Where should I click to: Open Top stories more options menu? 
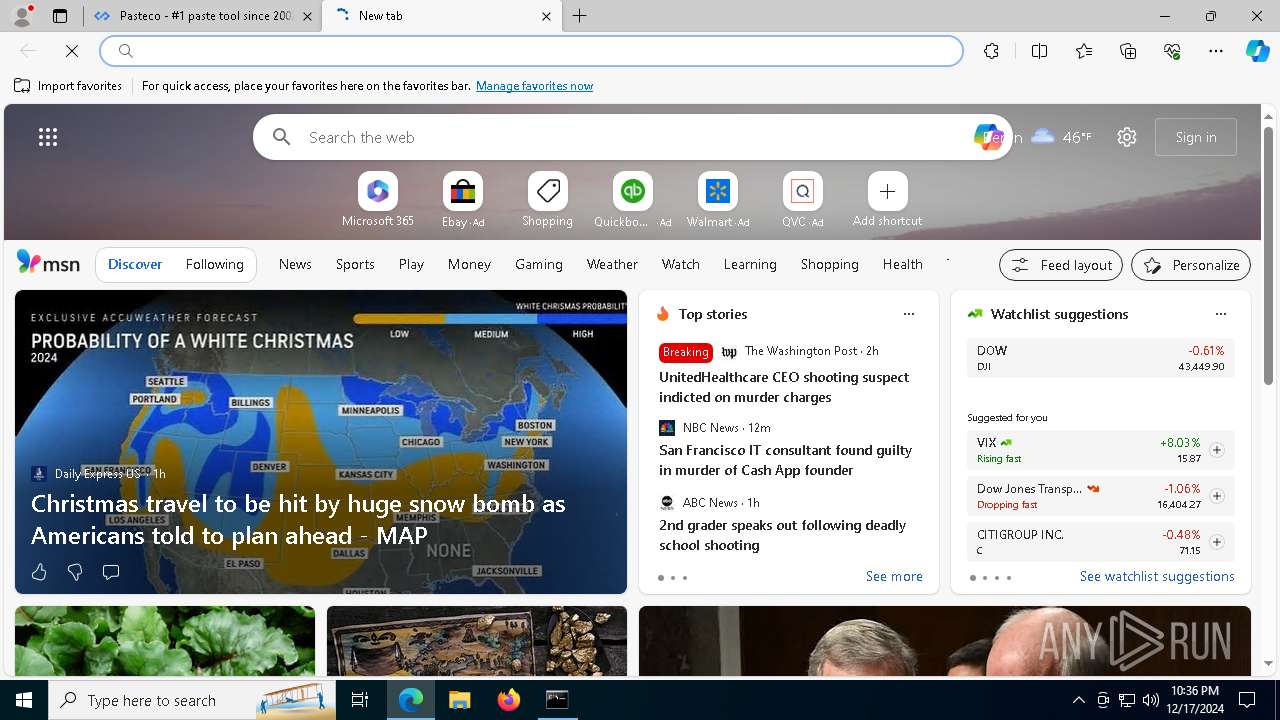(908, 314)
